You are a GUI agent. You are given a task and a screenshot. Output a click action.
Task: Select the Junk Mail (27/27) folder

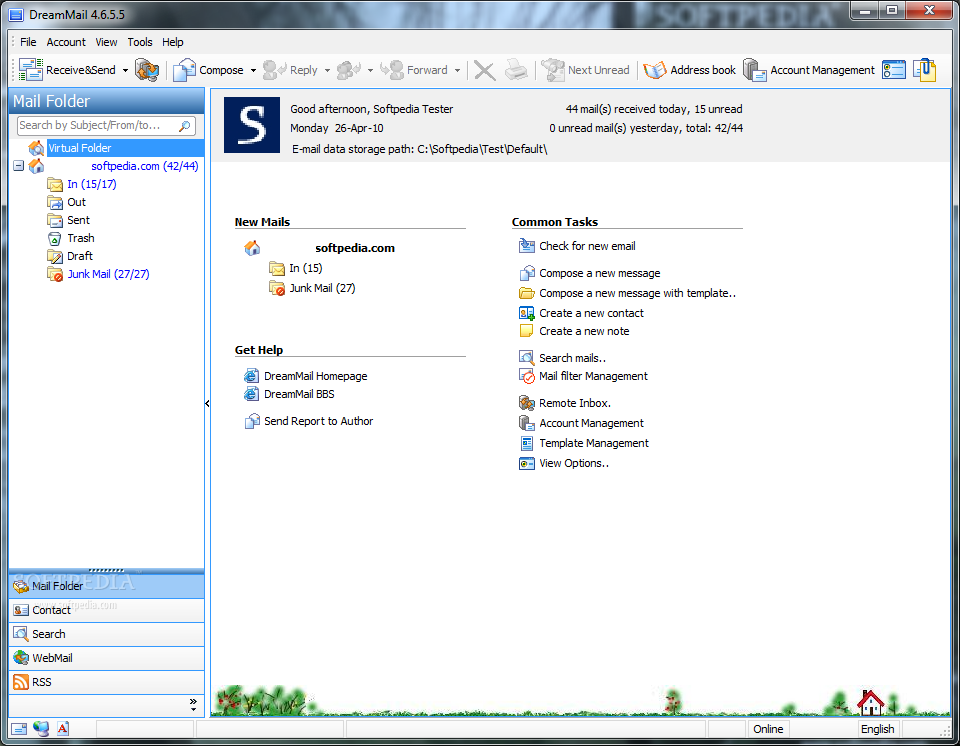(108, 274)
